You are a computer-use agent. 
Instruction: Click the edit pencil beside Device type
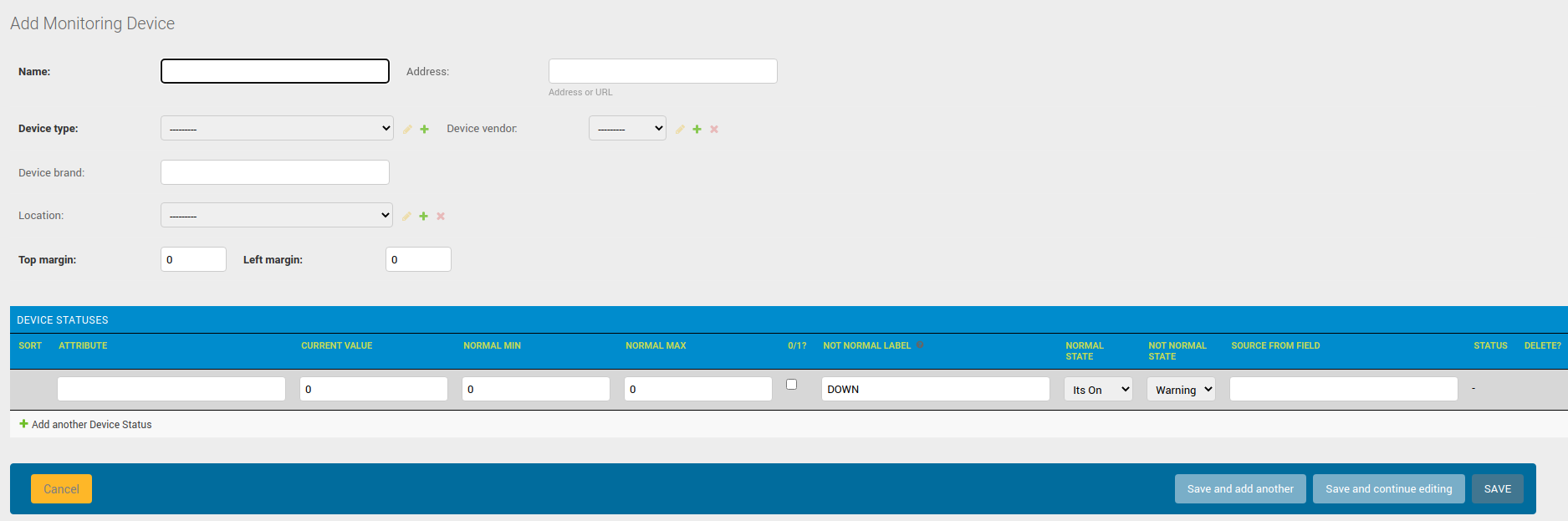click(x=407, y=130)
